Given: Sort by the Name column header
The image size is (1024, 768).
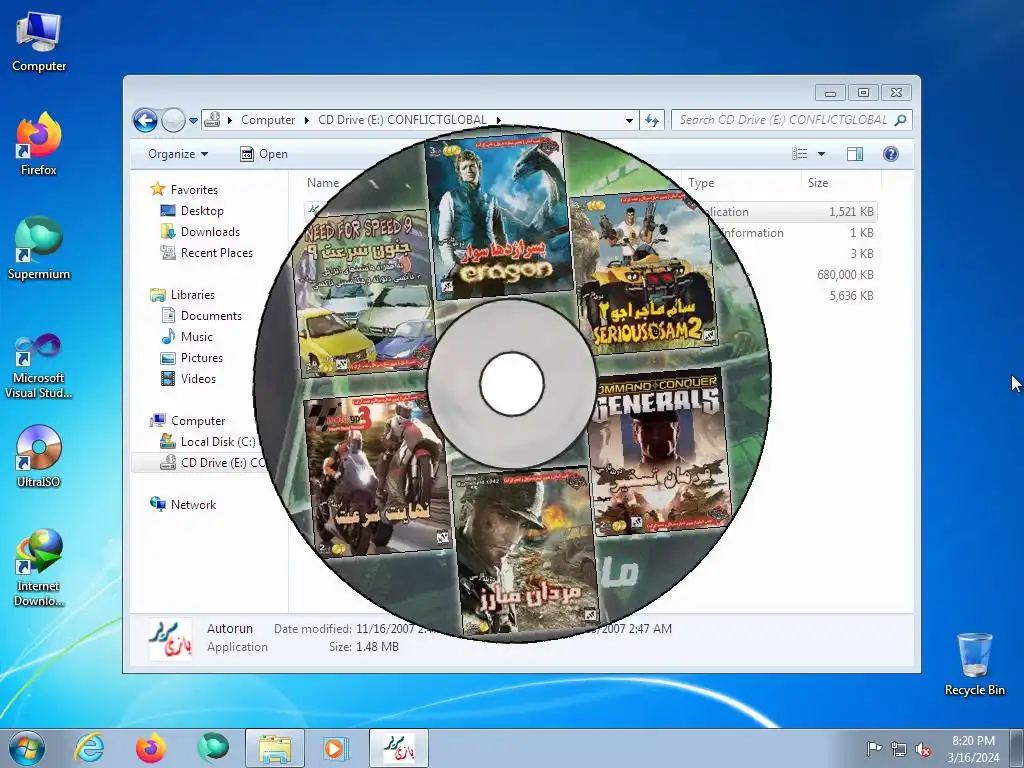Looking at the screenshot, I should click(323, 184).
